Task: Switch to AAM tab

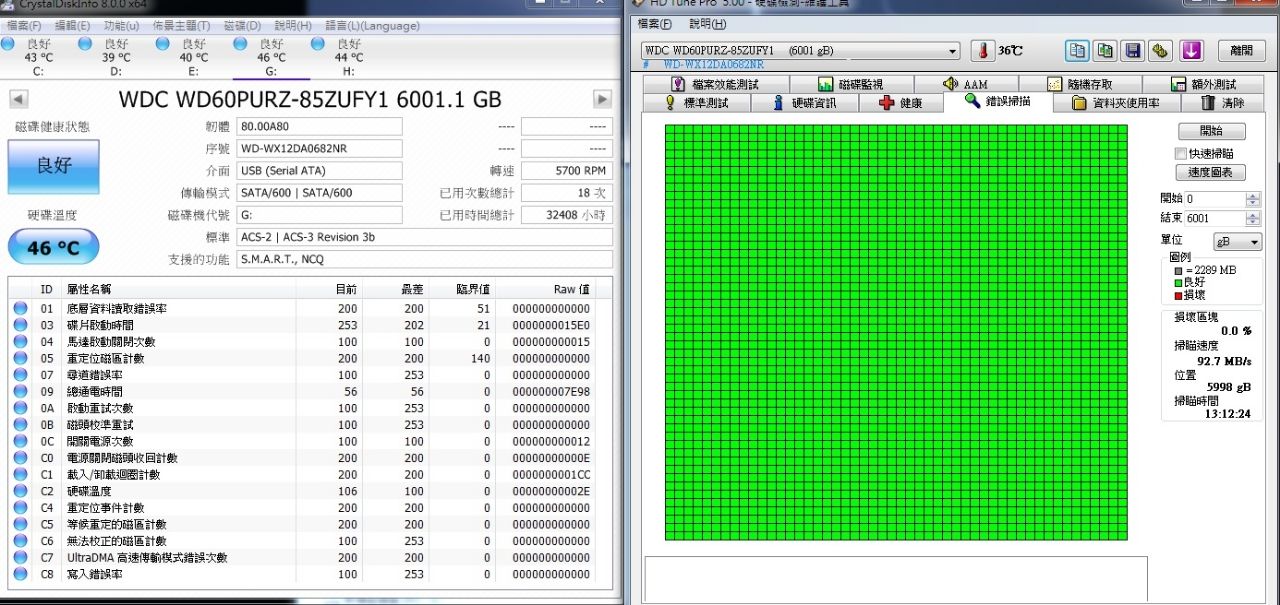Action: (x=965, y=85)
